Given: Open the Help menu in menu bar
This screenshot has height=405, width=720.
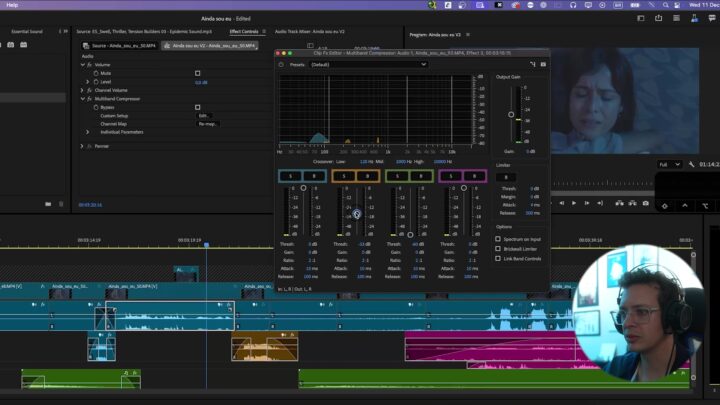Looking at the screenshot, I should (12, 5).
